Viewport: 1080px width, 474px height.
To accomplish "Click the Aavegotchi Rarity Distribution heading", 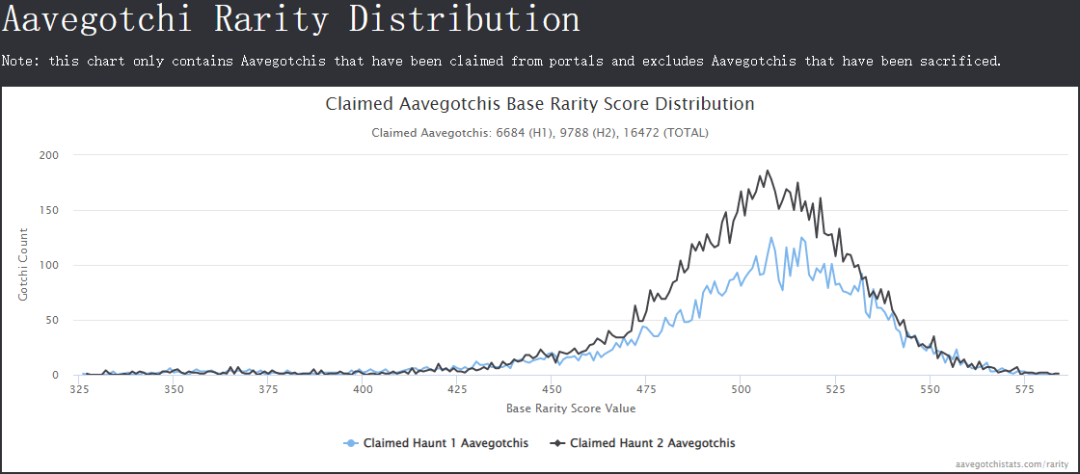I will coord(291,19).
